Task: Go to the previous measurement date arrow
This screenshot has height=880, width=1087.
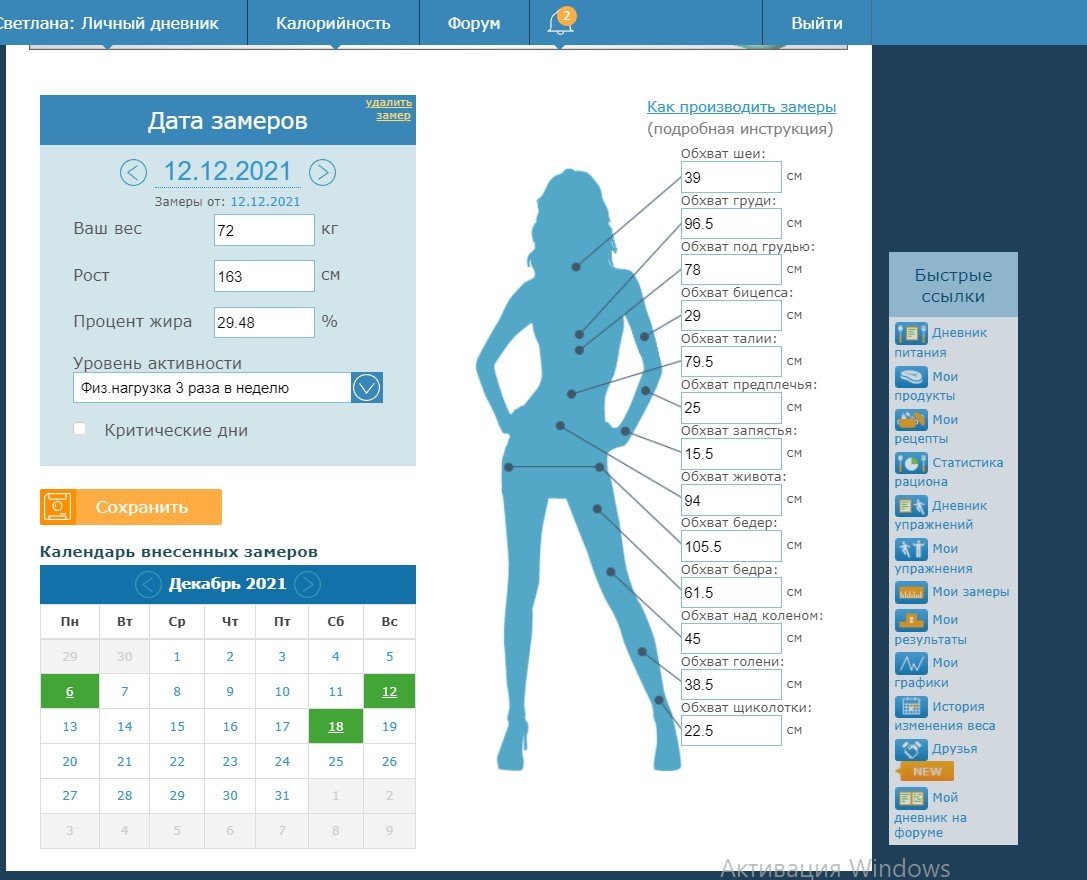Action: pos(134,172)
